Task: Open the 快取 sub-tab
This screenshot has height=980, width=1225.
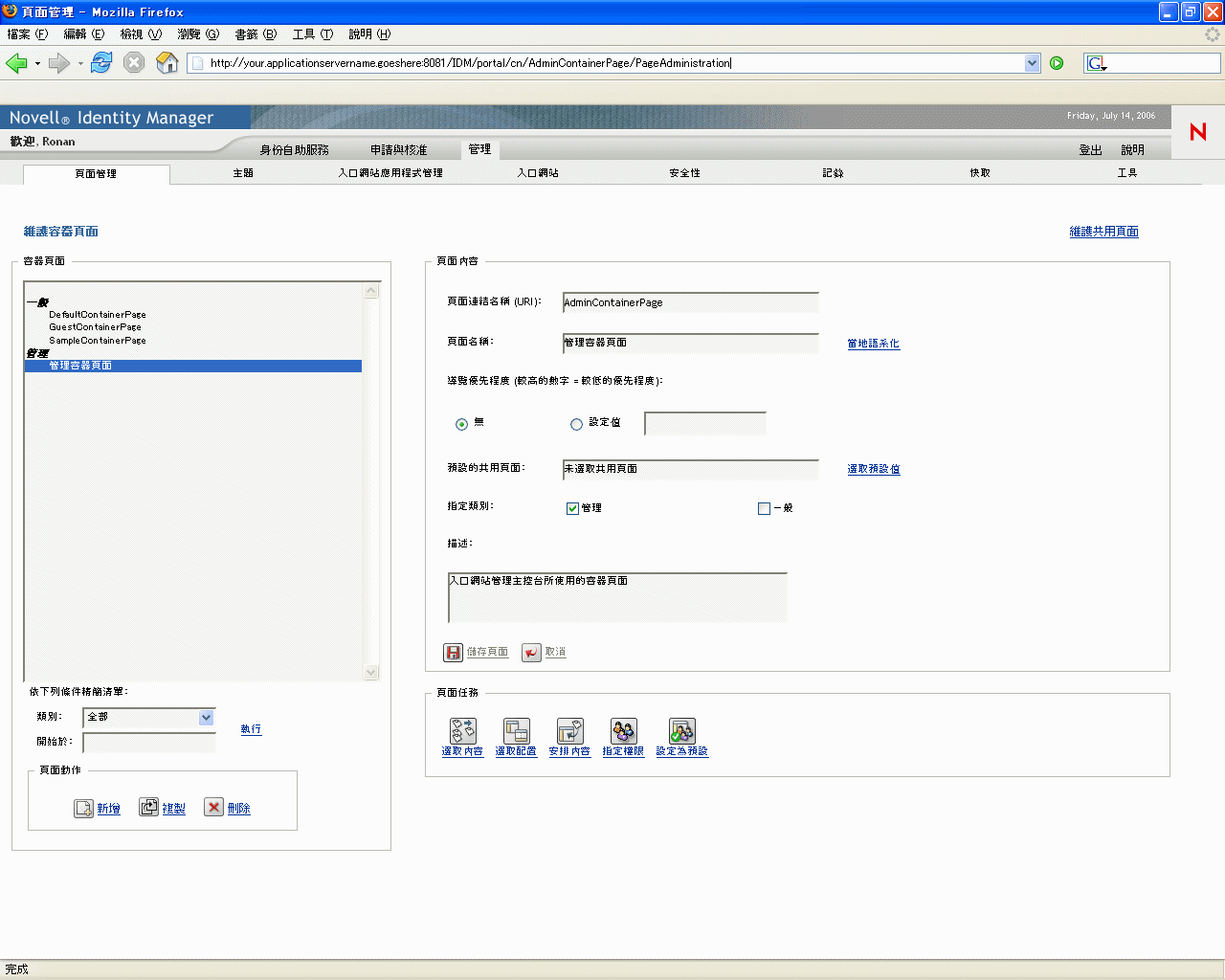Action: pos(980,173)
